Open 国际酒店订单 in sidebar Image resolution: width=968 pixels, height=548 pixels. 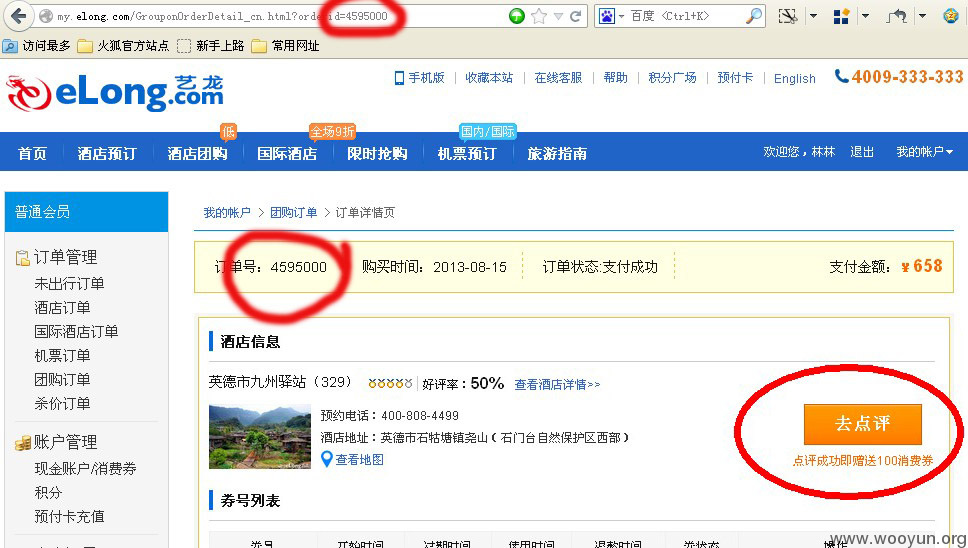pyautogui.click(x=77, y=332)
